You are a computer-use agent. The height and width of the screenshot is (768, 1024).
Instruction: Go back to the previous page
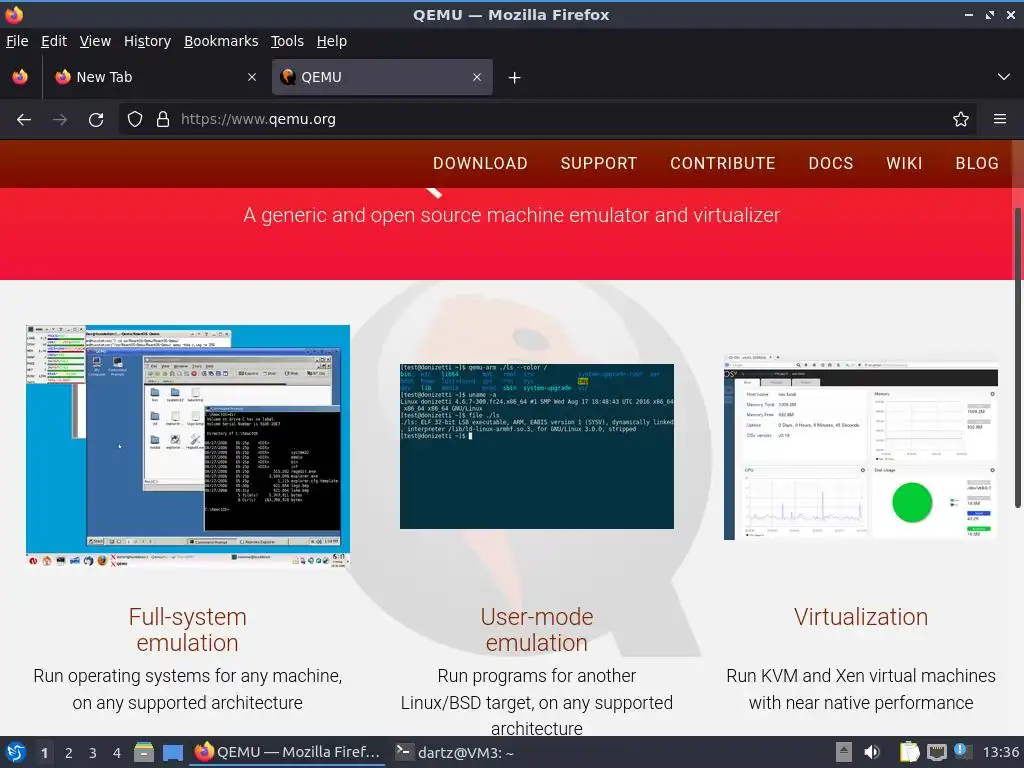click(24, 120)
